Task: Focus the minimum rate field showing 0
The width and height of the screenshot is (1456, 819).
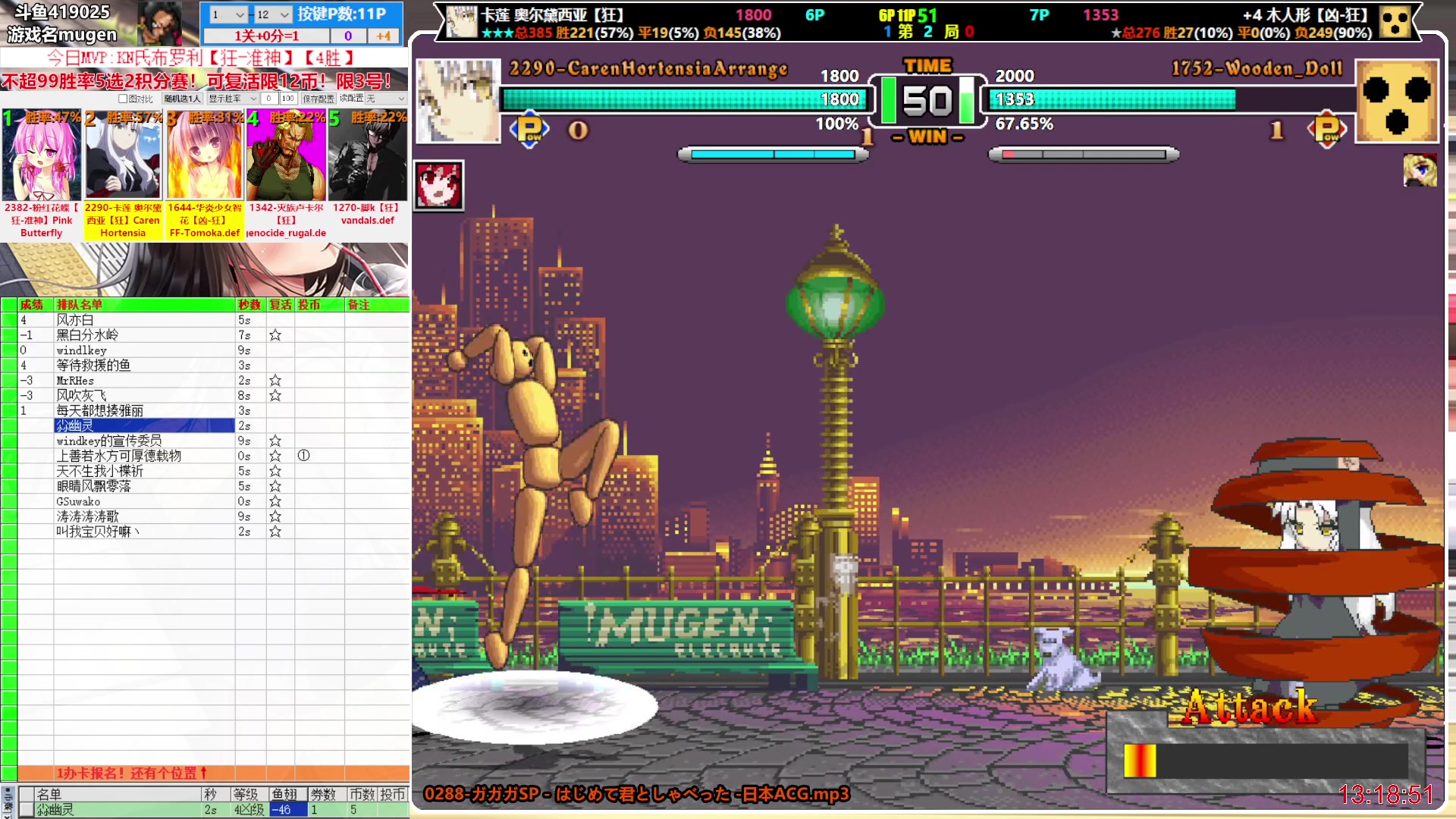Action: (269, 99)
